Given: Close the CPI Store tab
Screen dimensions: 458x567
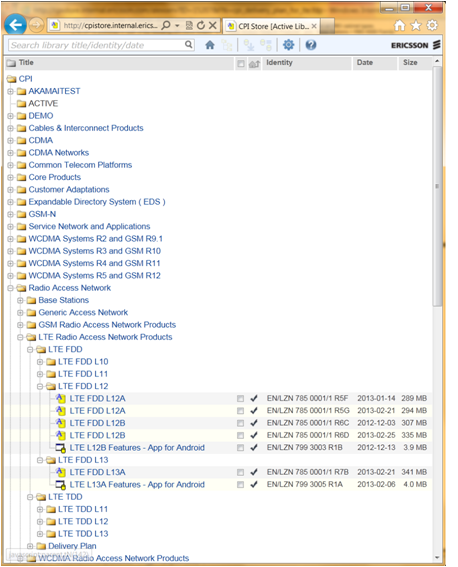Looking at the screenshot, I should [314, 26].
